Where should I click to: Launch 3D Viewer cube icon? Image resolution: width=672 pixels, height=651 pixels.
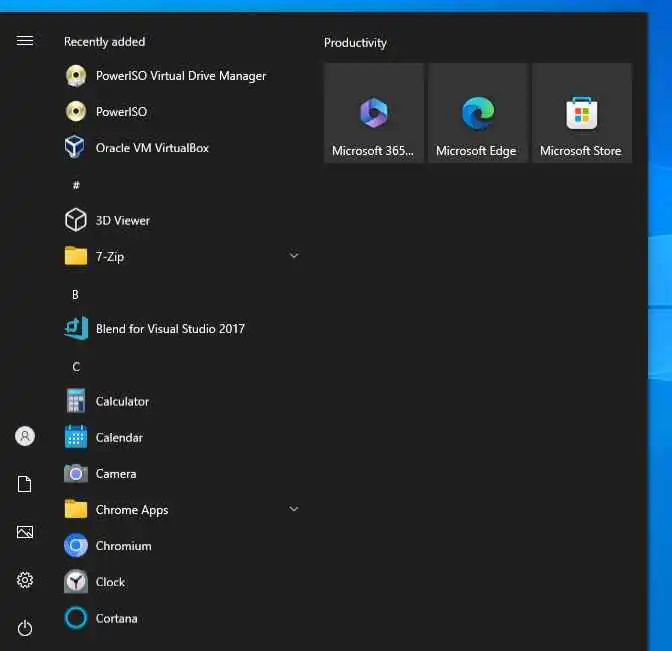pyautogui.click(x=76, y=220)
